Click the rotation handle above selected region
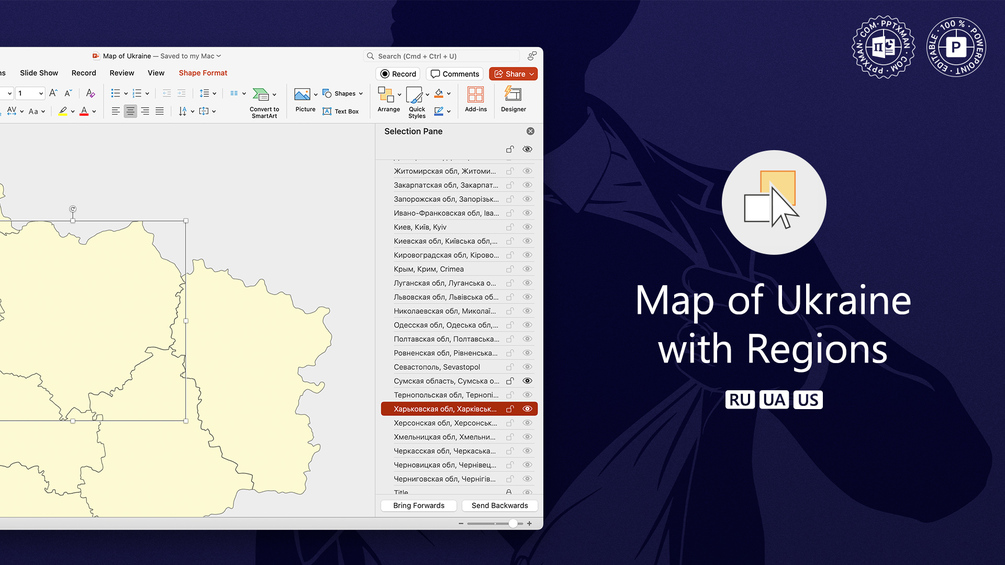 point(73,209)
